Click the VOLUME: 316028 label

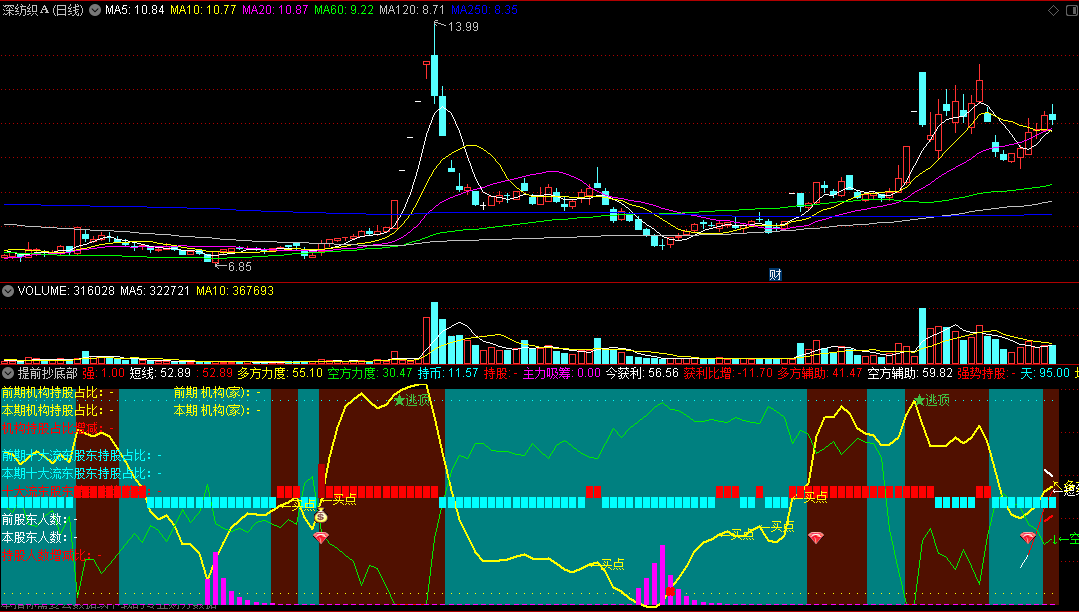tap(66, 291)
